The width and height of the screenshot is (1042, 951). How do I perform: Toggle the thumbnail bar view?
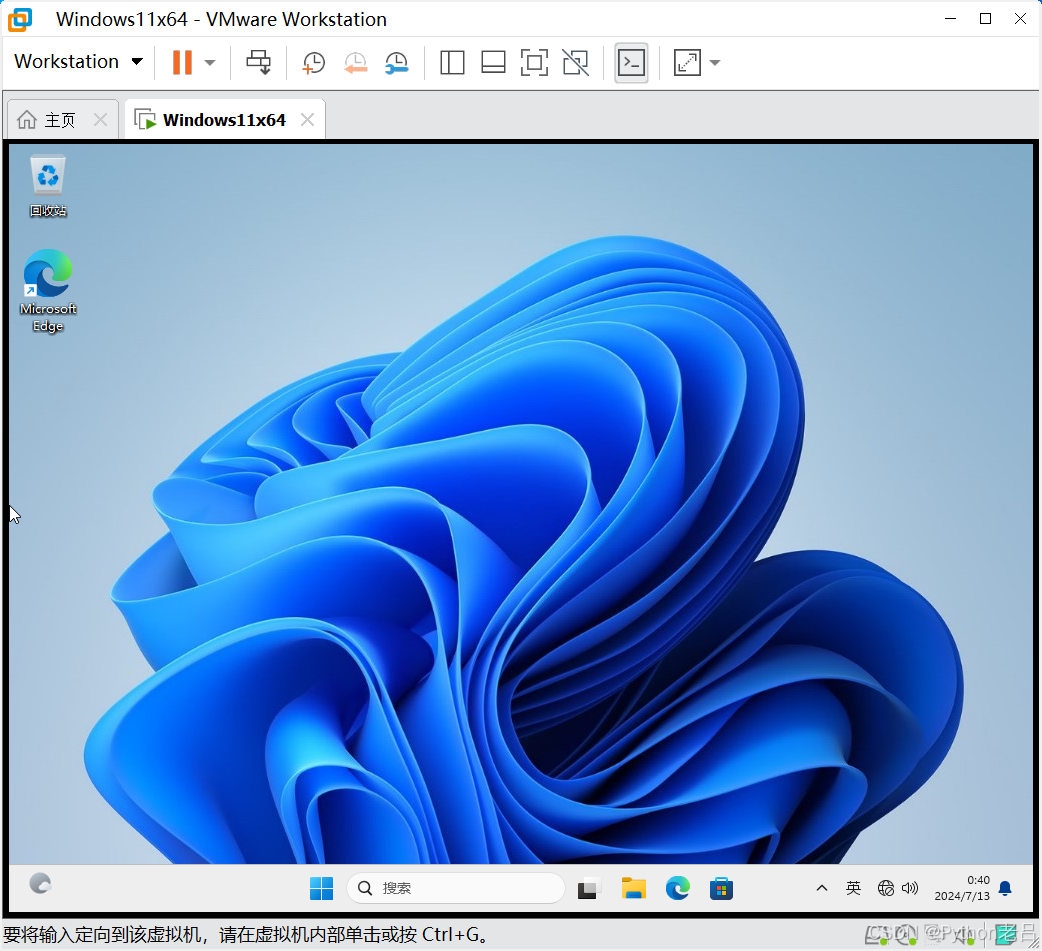[x=493, y=62]
